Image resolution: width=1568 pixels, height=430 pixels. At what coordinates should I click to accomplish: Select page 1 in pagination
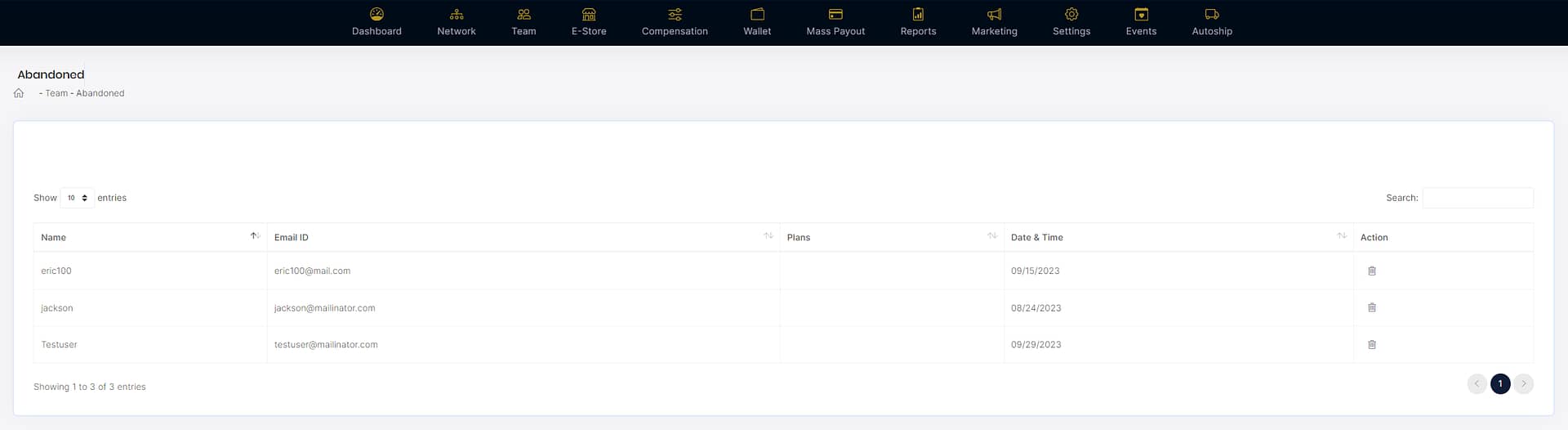1500,383
